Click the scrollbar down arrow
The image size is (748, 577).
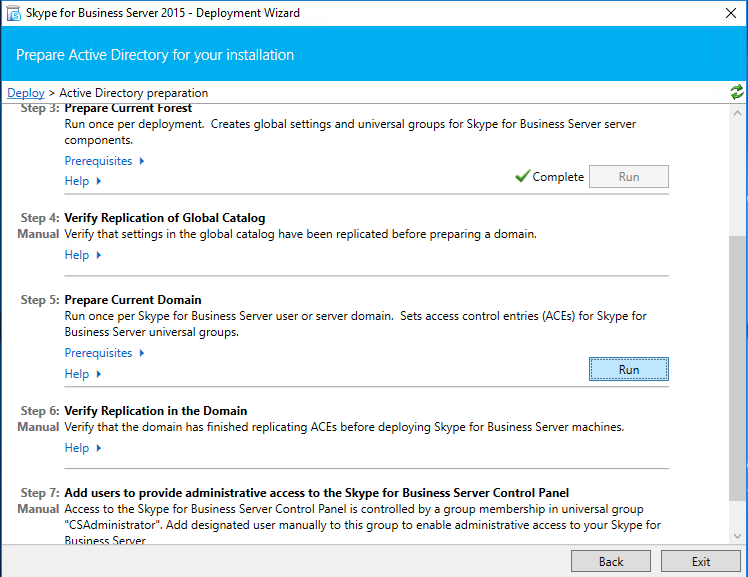(737, 536)
